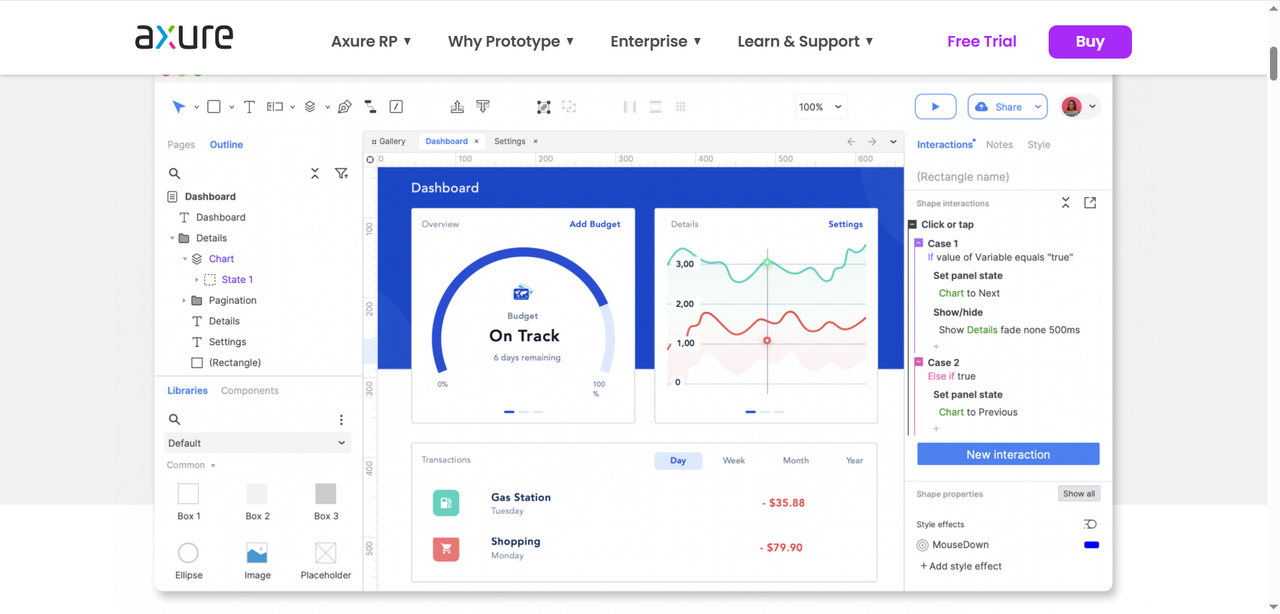Open the 100% zoom level dropdown
Image resolution: width=1280 pixels, height=614 pixels.
(x=820, y=107)
